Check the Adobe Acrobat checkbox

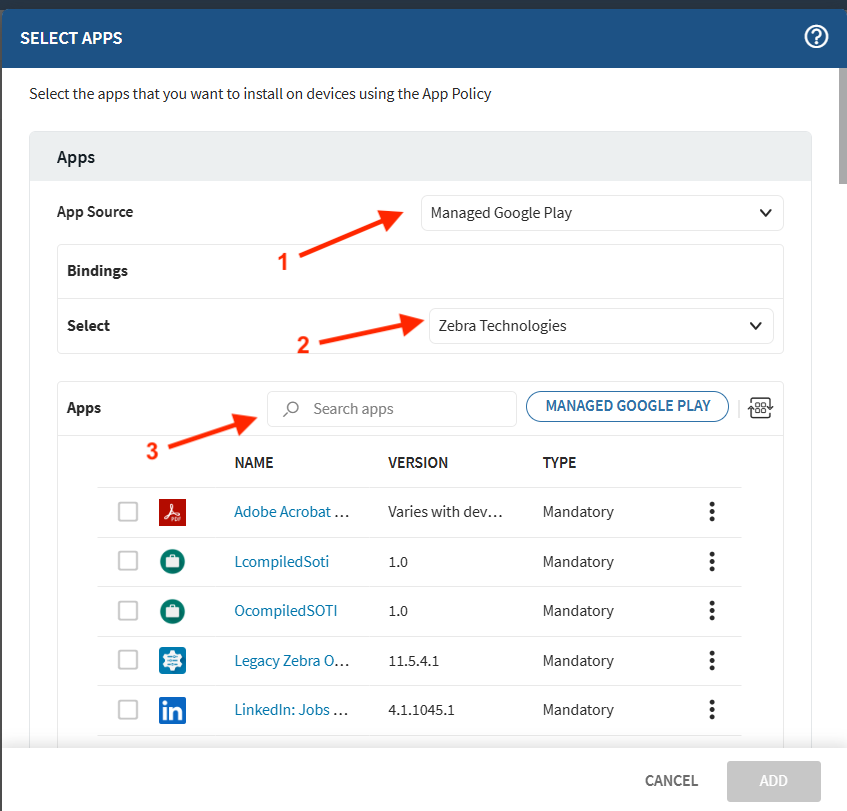pos(128,512)
